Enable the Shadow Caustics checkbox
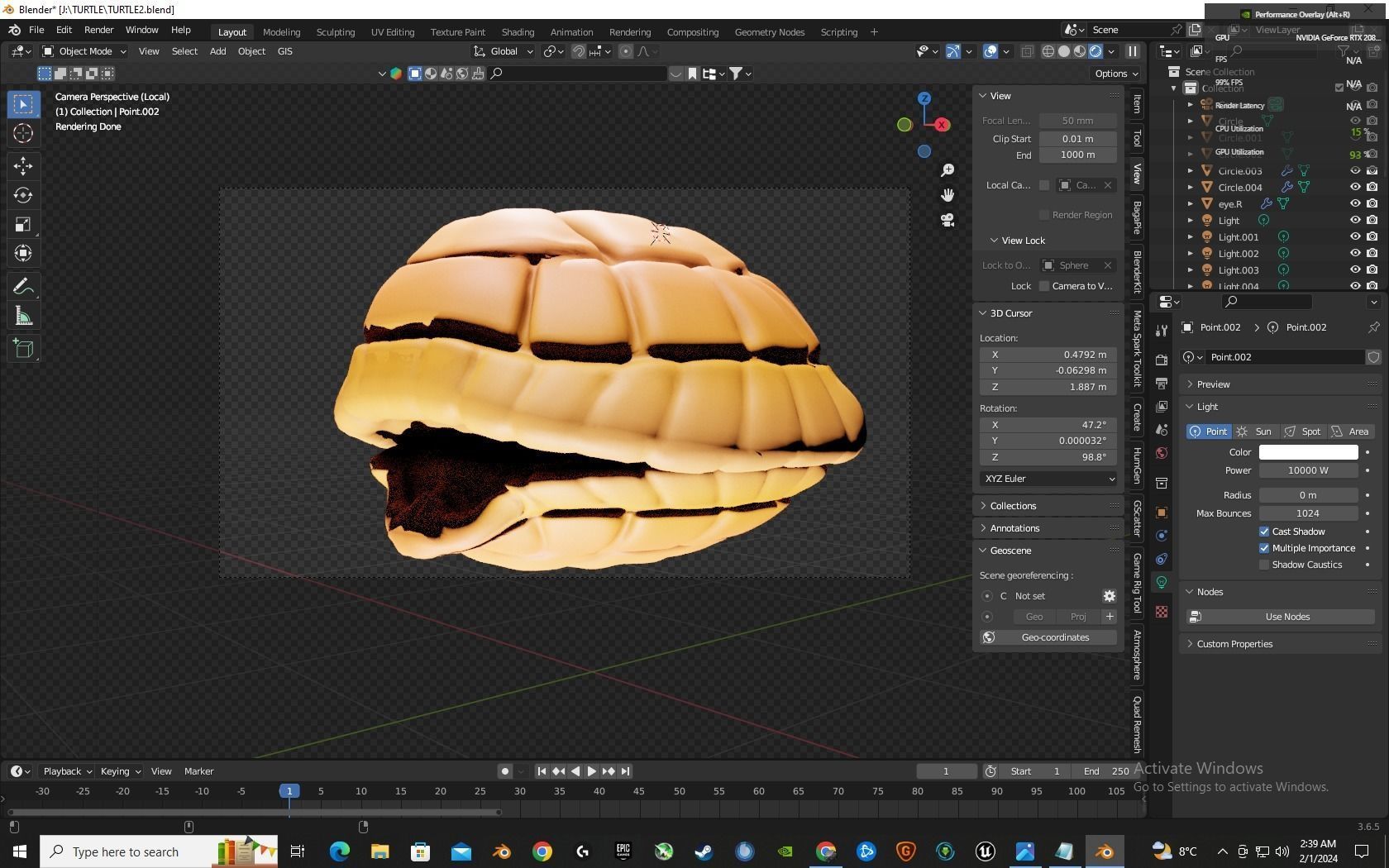The width and height of the screenshot is (1389, 868). point(1264,565)
